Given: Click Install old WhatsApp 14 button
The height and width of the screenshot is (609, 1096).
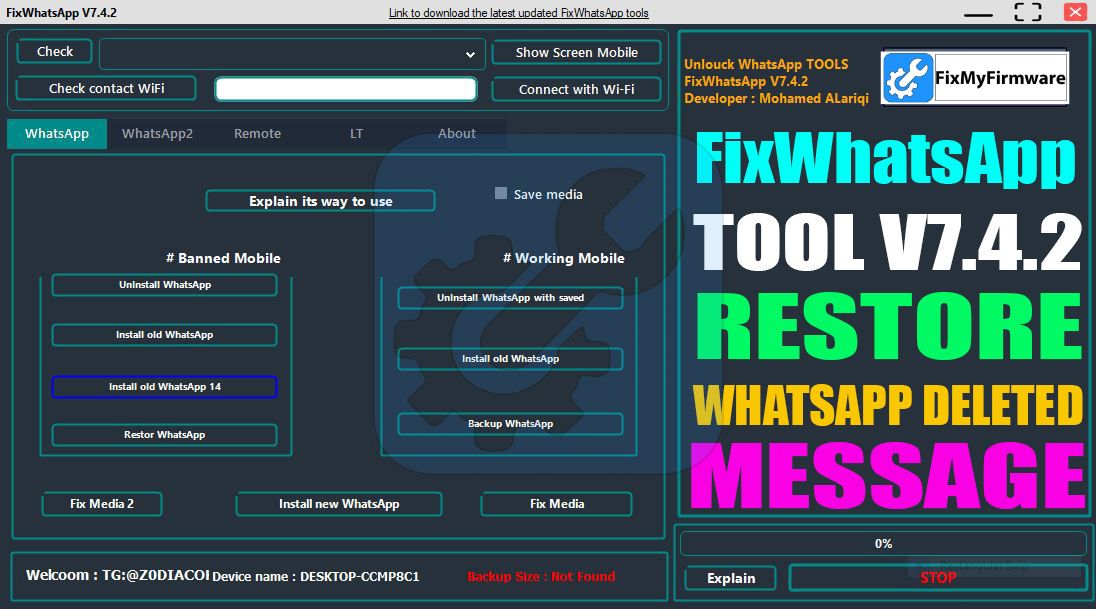Looking at the screenshot, I should pyautogui.click(x=164, y=387).
